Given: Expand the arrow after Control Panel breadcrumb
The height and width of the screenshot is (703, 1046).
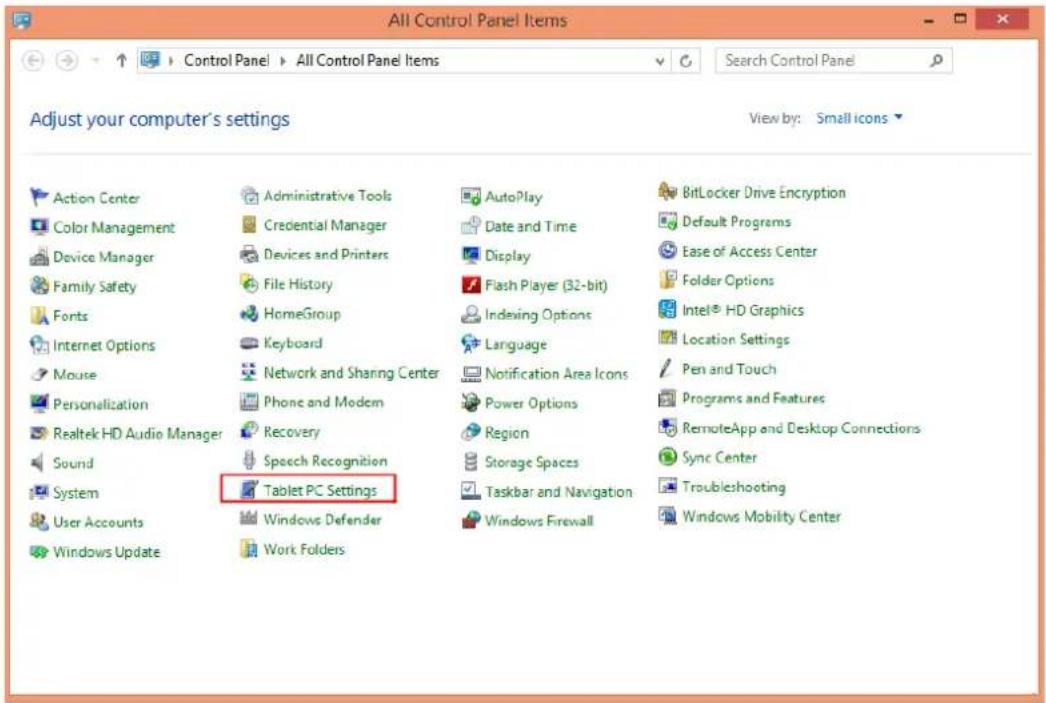Looking at the screenshot, I should 283,61.
